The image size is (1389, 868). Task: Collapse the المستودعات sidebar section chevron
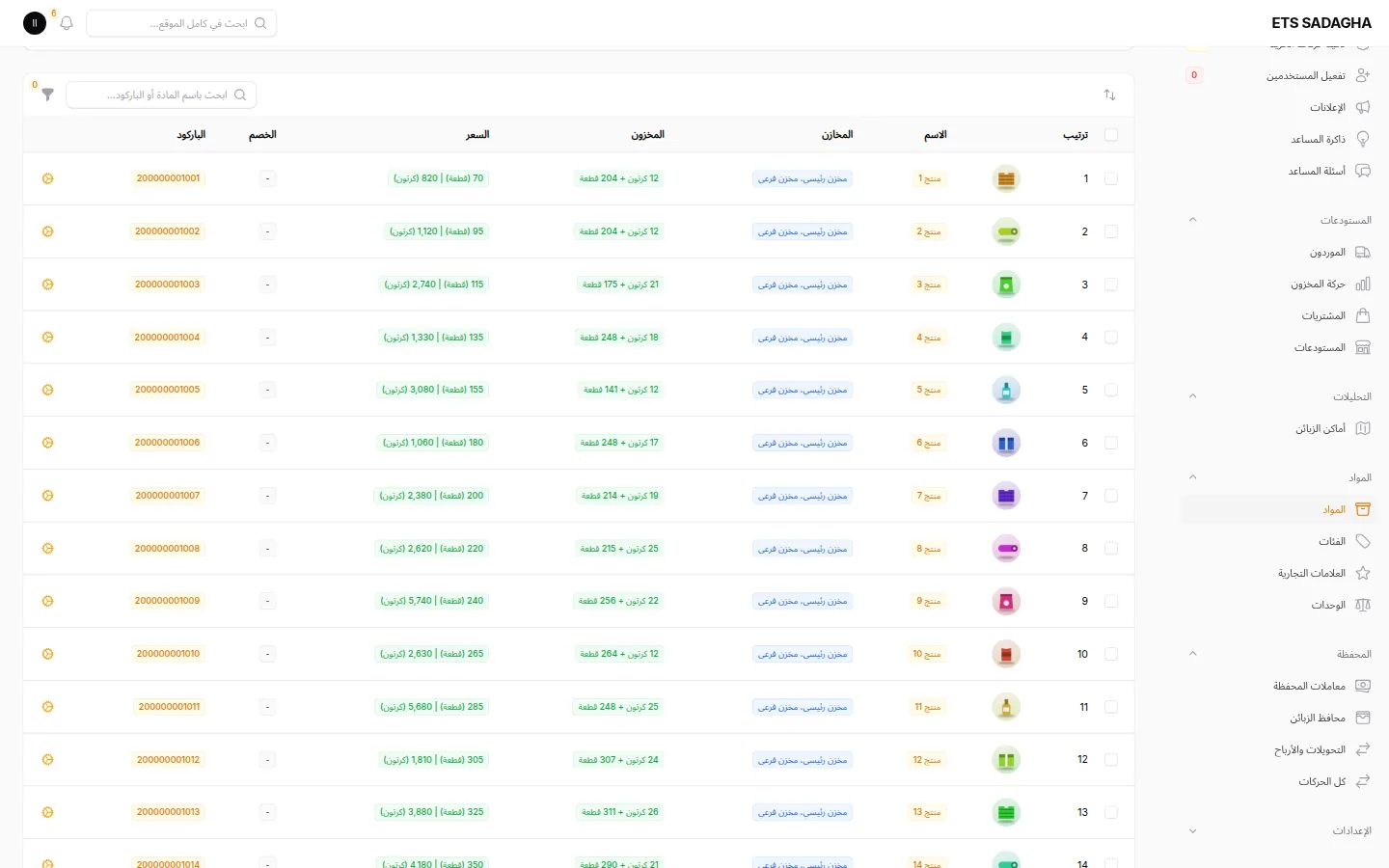[x=1193, y=220]
